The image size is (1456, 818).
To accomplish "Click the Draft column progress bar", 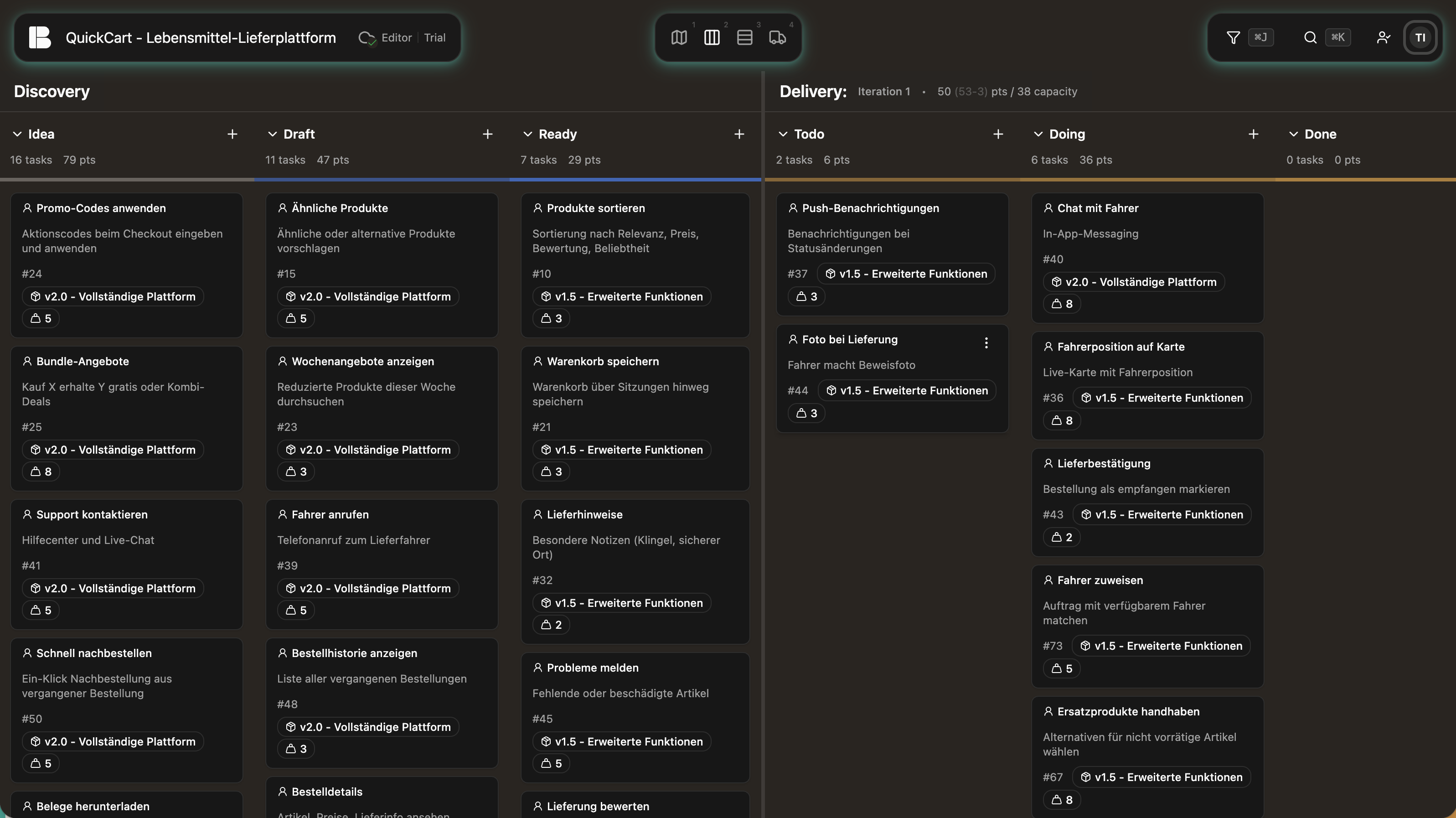I will 382,179.
